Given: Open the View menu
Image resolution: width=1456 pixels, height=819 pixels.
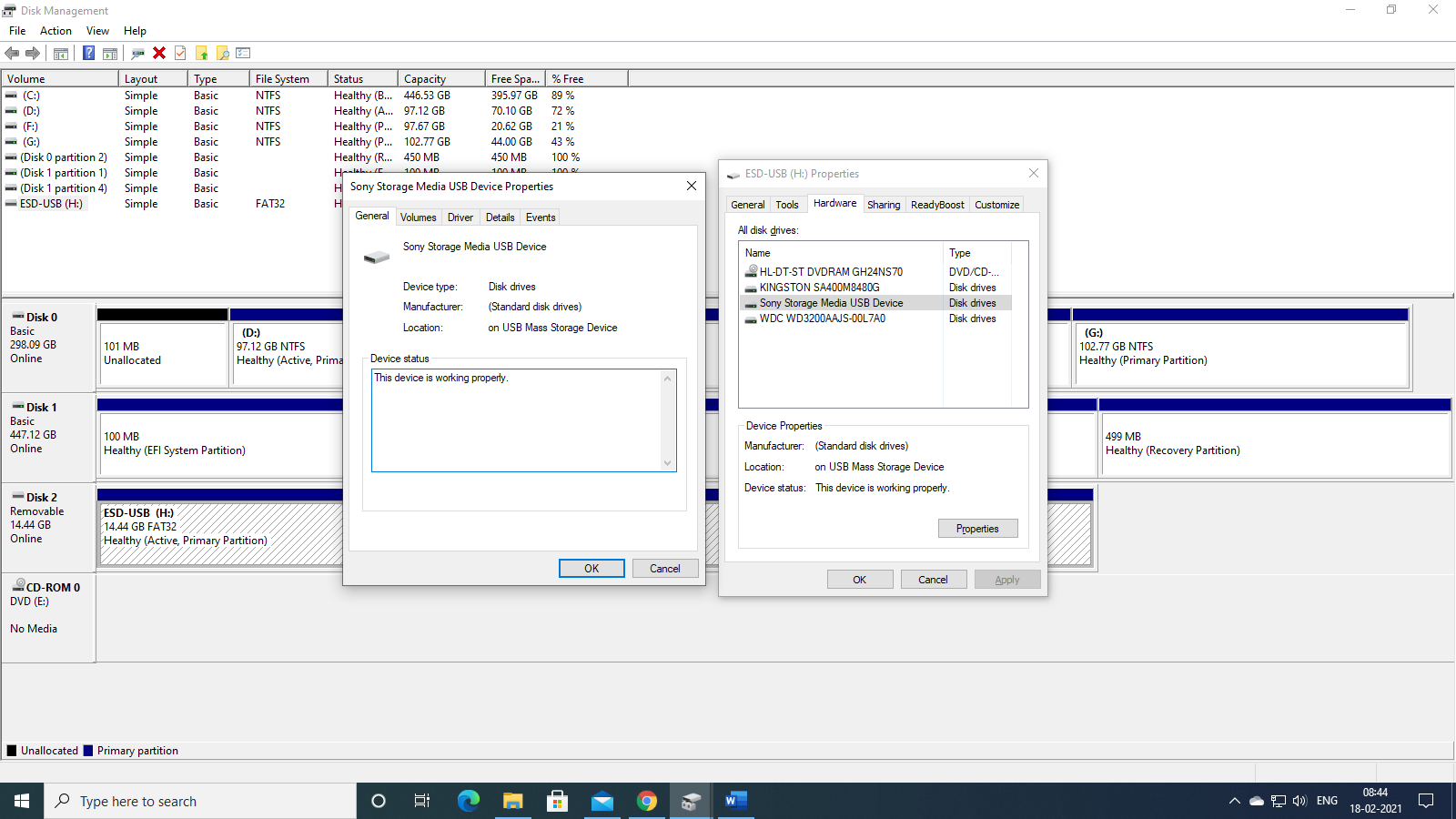Looking at the screenshot, I should tap(97, 31).
